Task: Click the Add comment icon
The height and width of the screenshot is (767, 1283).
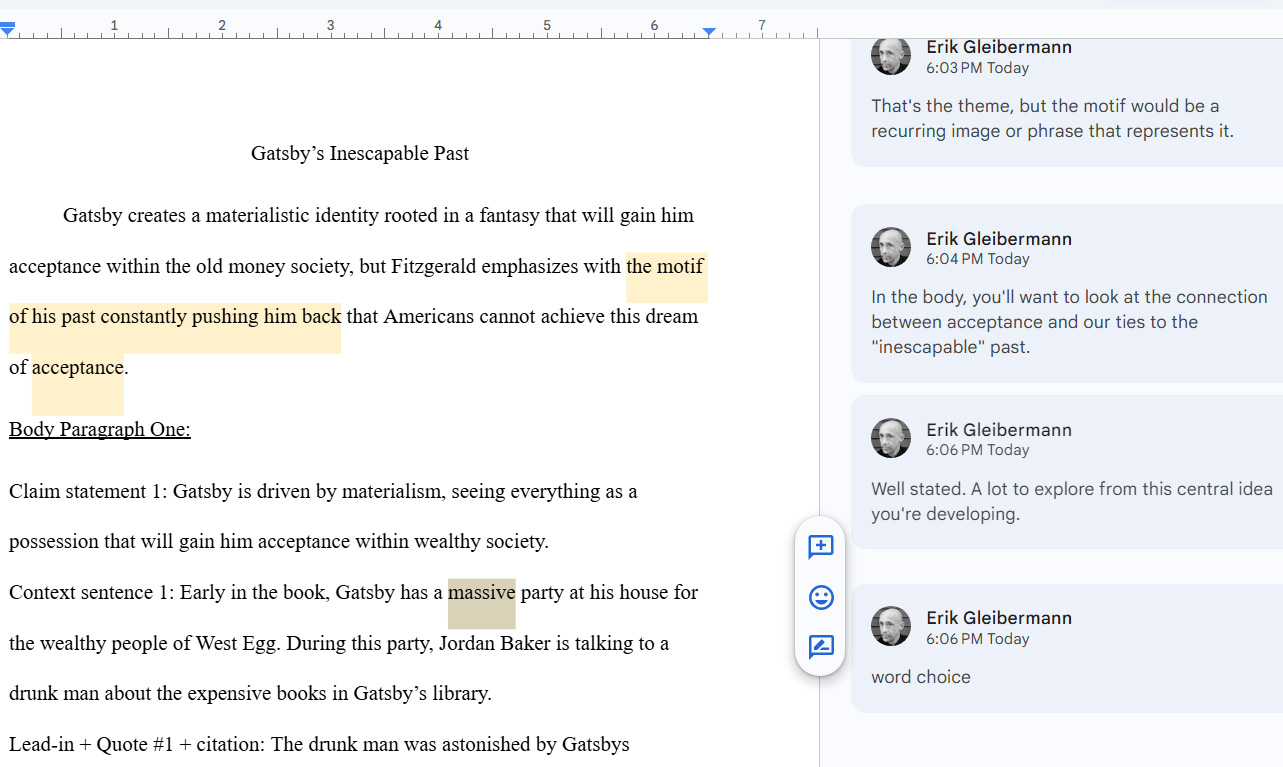Action: 820,546
